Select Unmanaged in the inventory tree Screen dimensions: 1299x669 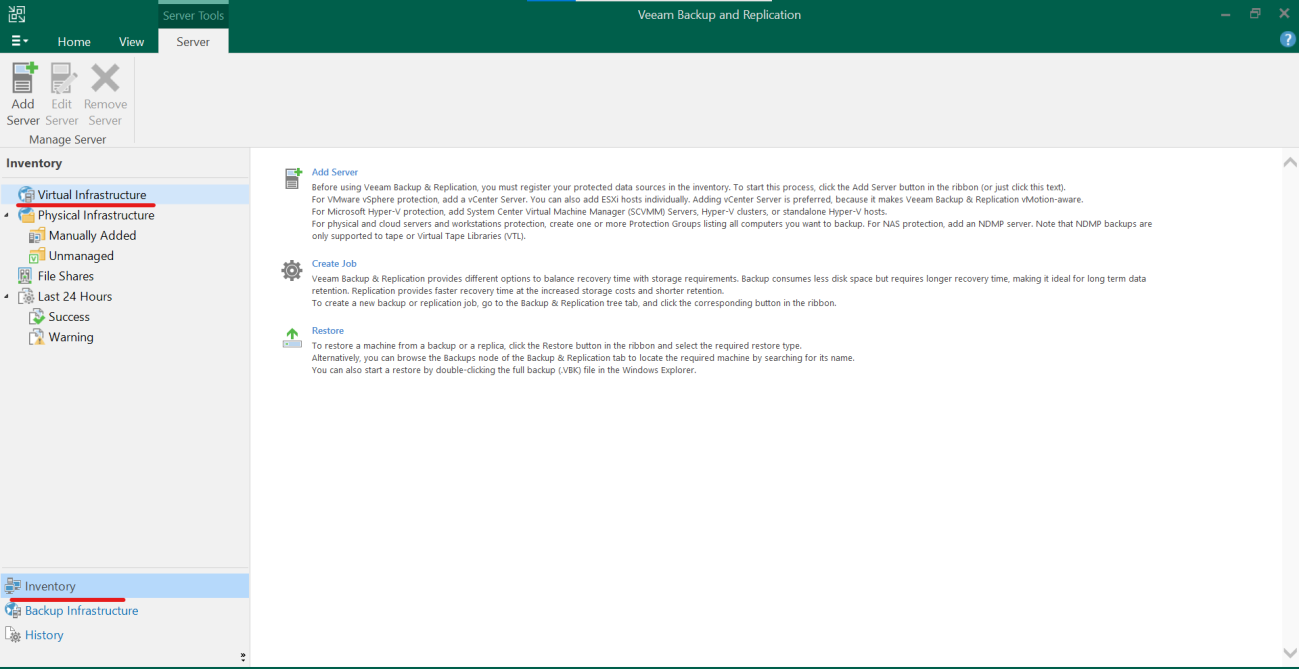pos(81,256)
